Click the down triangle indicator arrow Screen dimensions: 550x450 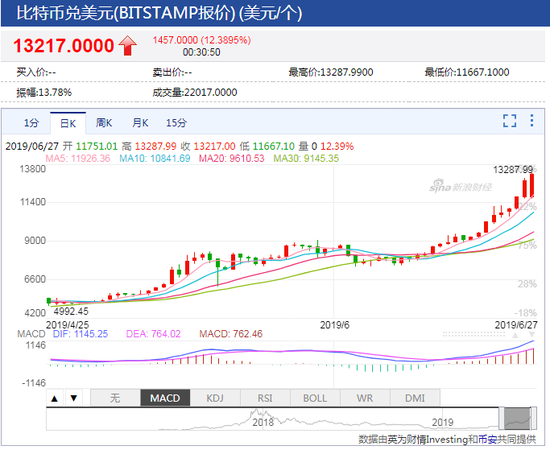pyautogui.click(x=73, y=398)
